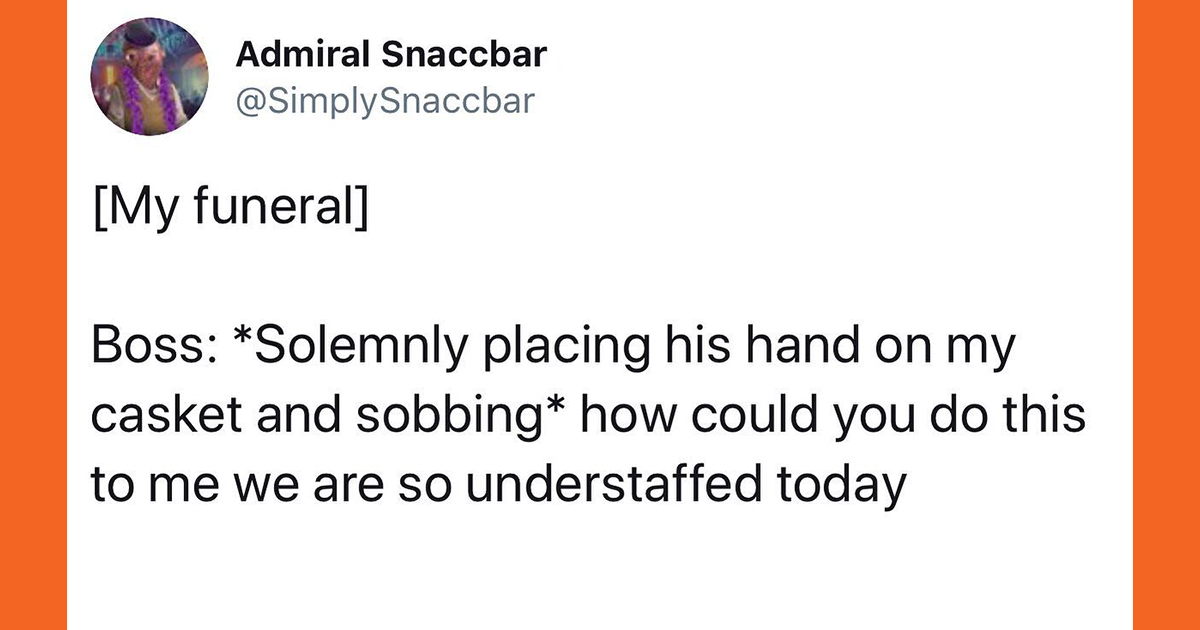Select the word casket in the tweet

click(x=154, y=417)
